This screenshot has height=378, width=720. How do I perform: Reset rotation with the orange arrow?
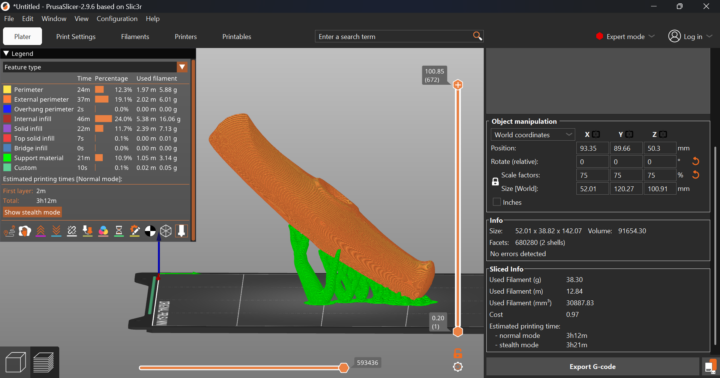pos(695,161)
